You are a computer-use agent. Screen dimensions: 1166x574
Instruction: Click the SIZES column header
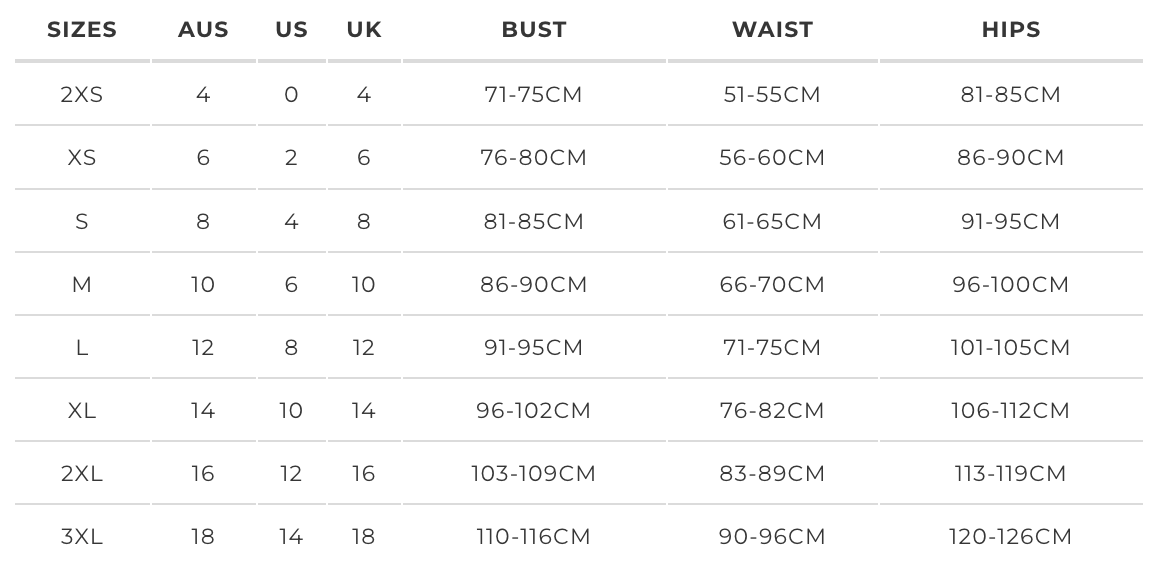pyautogui.click(x=82, y=30)
